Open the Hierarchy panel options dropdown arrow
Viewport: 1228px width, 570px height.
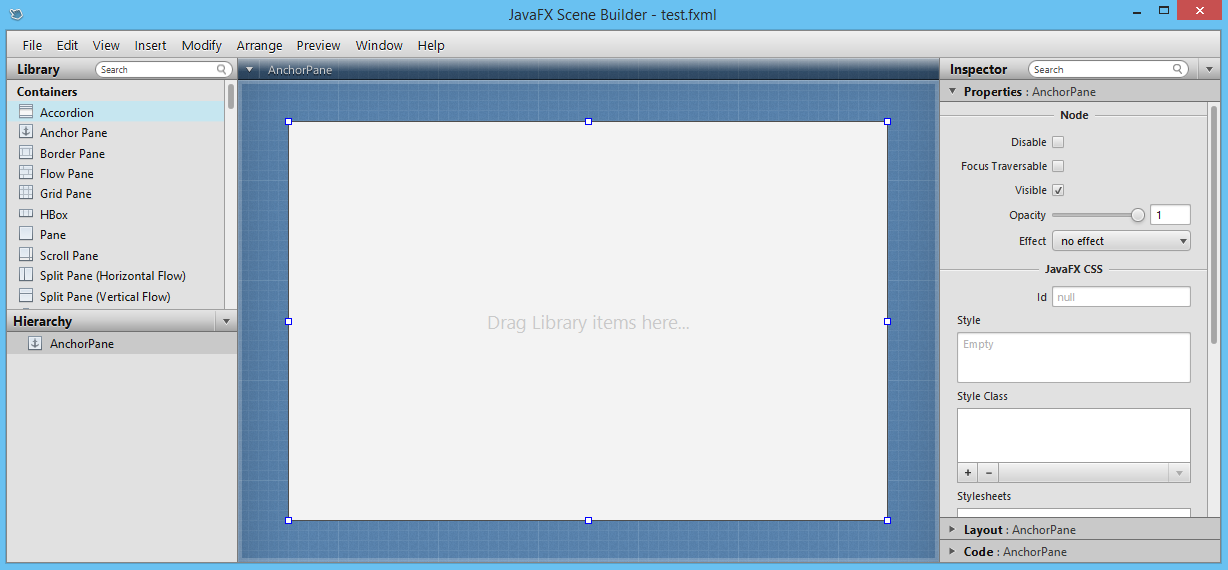(x=226, y=321)
